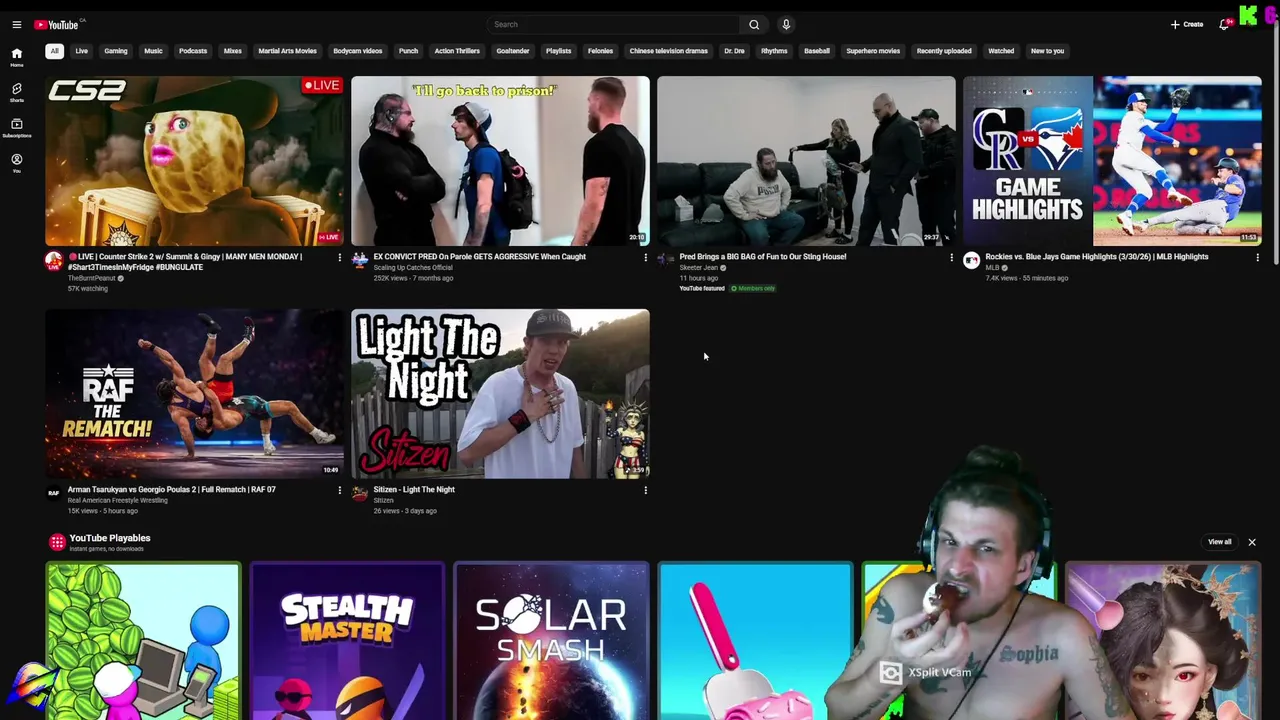Click the Members only badge
The height and width of the screenshot is (720, 1280).
(753, 288)
